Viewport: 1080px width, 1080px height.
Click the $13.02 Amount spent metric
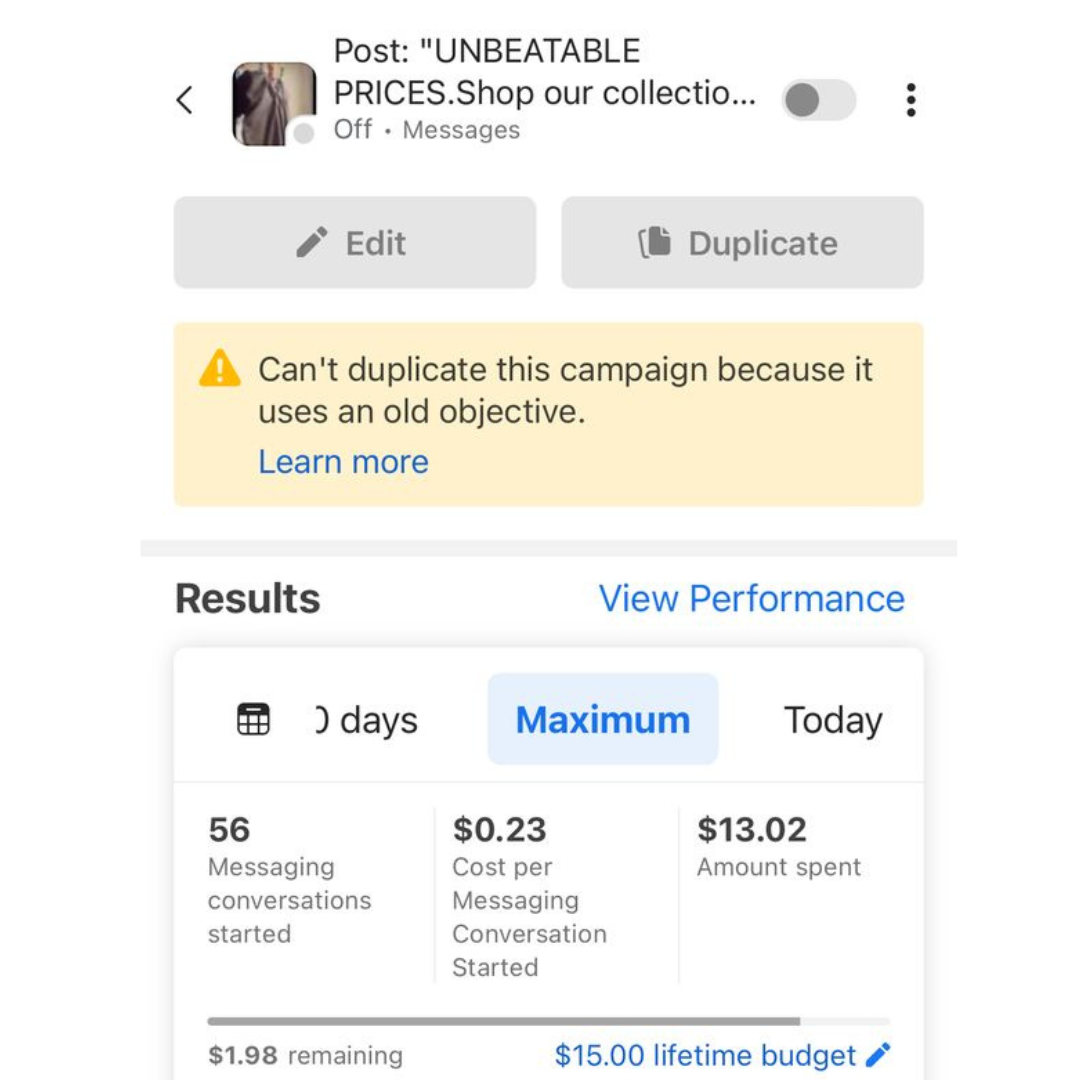point(778,847)
